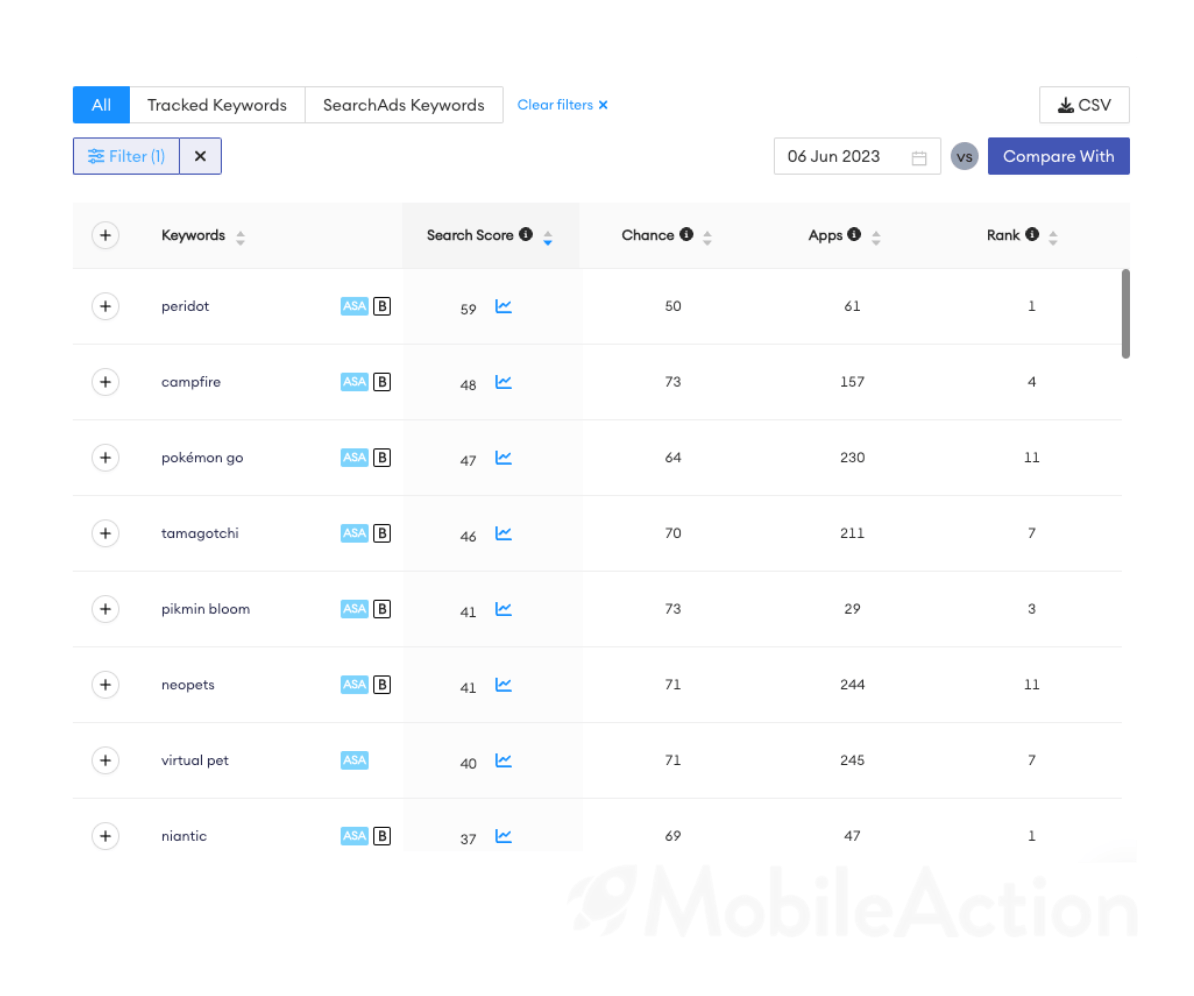Download keywords as CSV
The height and width of the screenshot is (996, 1194).
pos(1084,105)
